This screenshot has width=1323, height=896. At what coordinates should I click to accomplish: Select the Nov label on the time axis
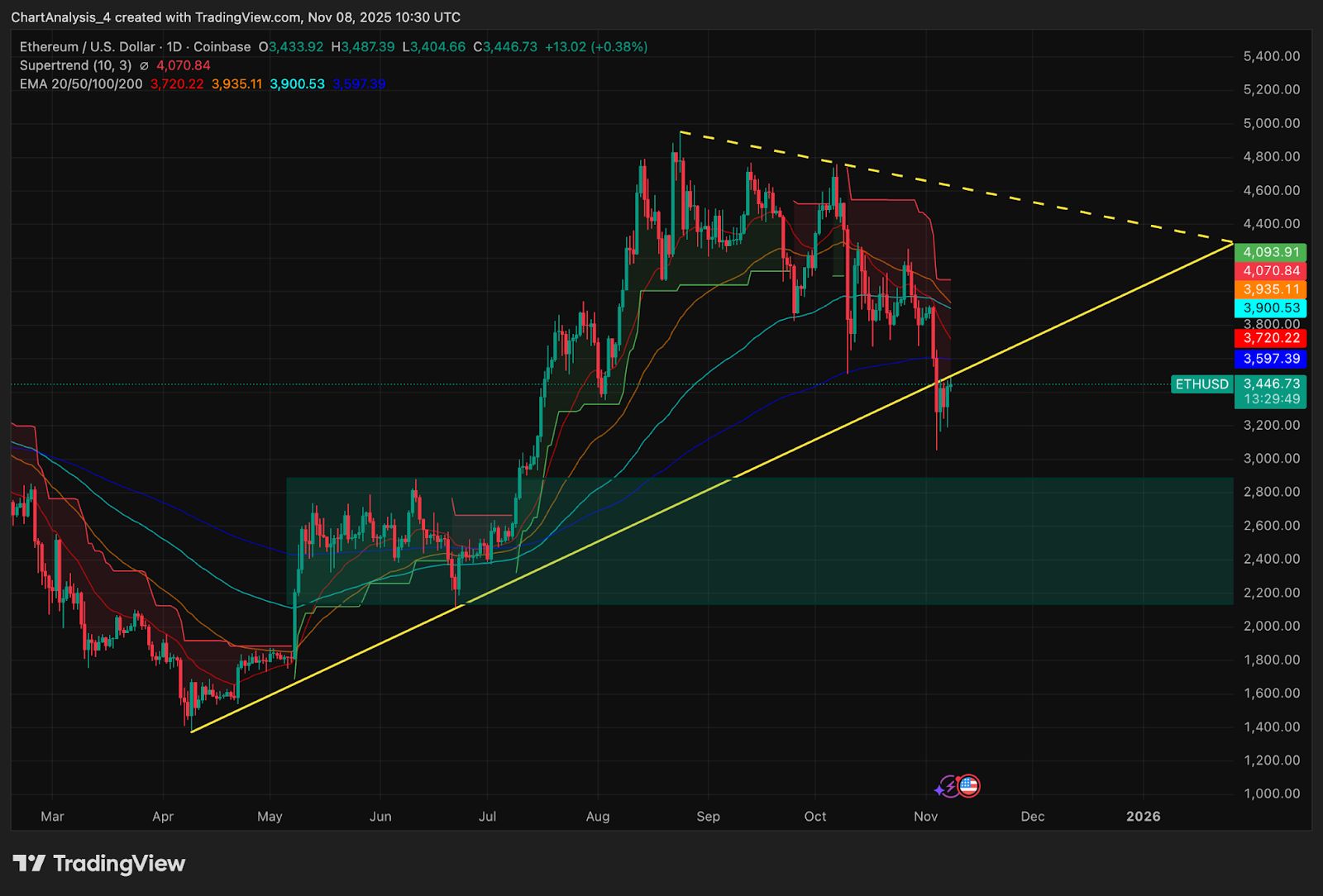coord(925,816)
